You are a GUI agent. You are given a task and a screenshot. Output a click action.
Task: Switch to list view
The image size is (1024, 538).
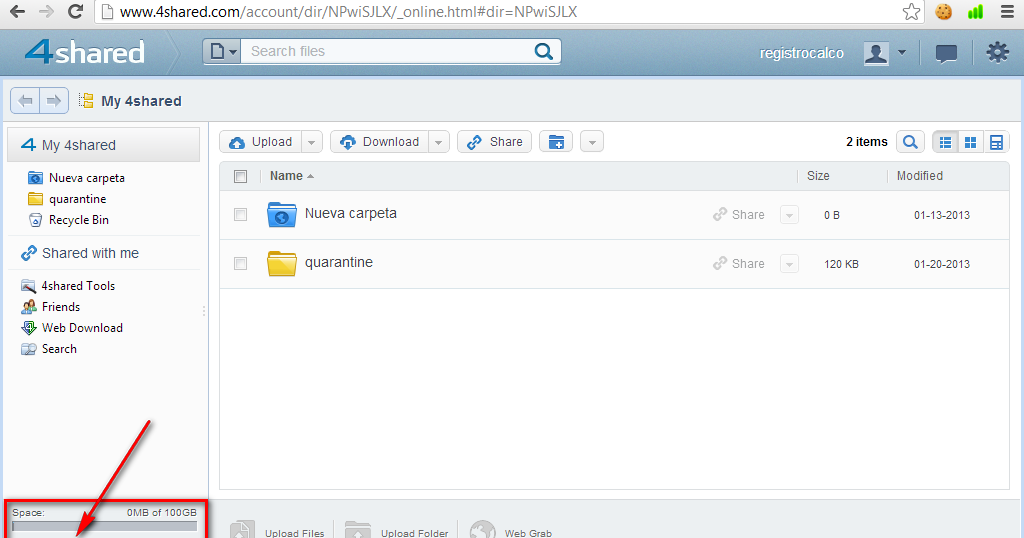(x=945, y=142)
